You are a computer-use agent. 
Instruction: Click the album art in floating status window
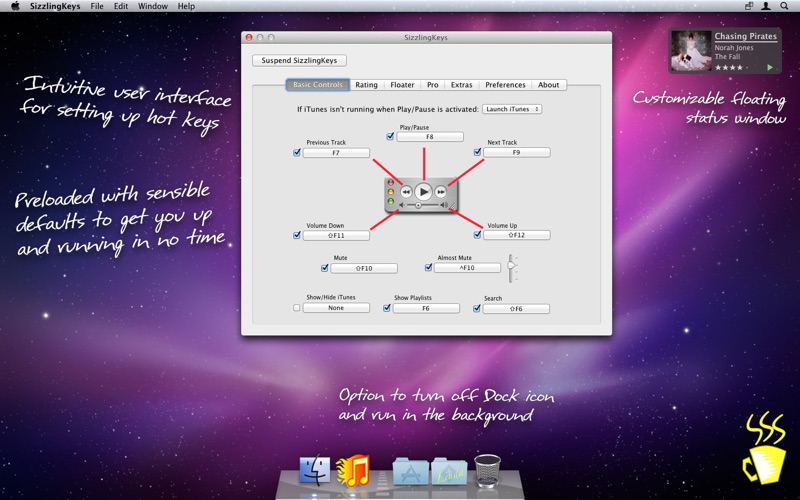coord(691,51)
